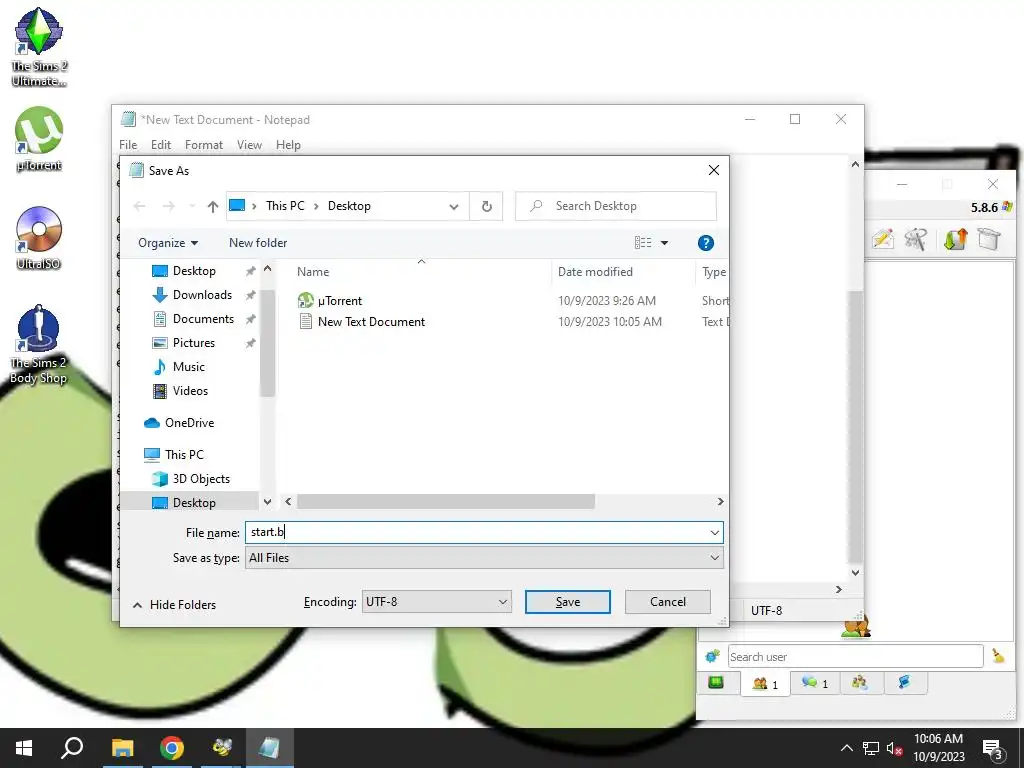This screenshot has height=768, width=1024.
Task: Open The Sims 2 Body Shop shortcut
Action: [39, 345]
